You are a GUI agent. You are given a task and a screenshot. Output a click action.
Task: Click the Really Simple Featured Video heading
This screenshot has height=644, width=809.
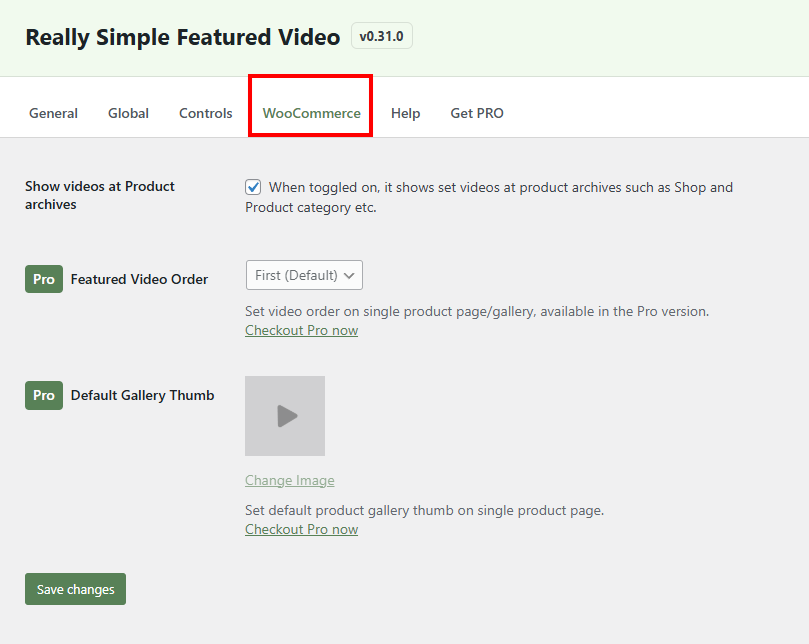tap(182, 36)
